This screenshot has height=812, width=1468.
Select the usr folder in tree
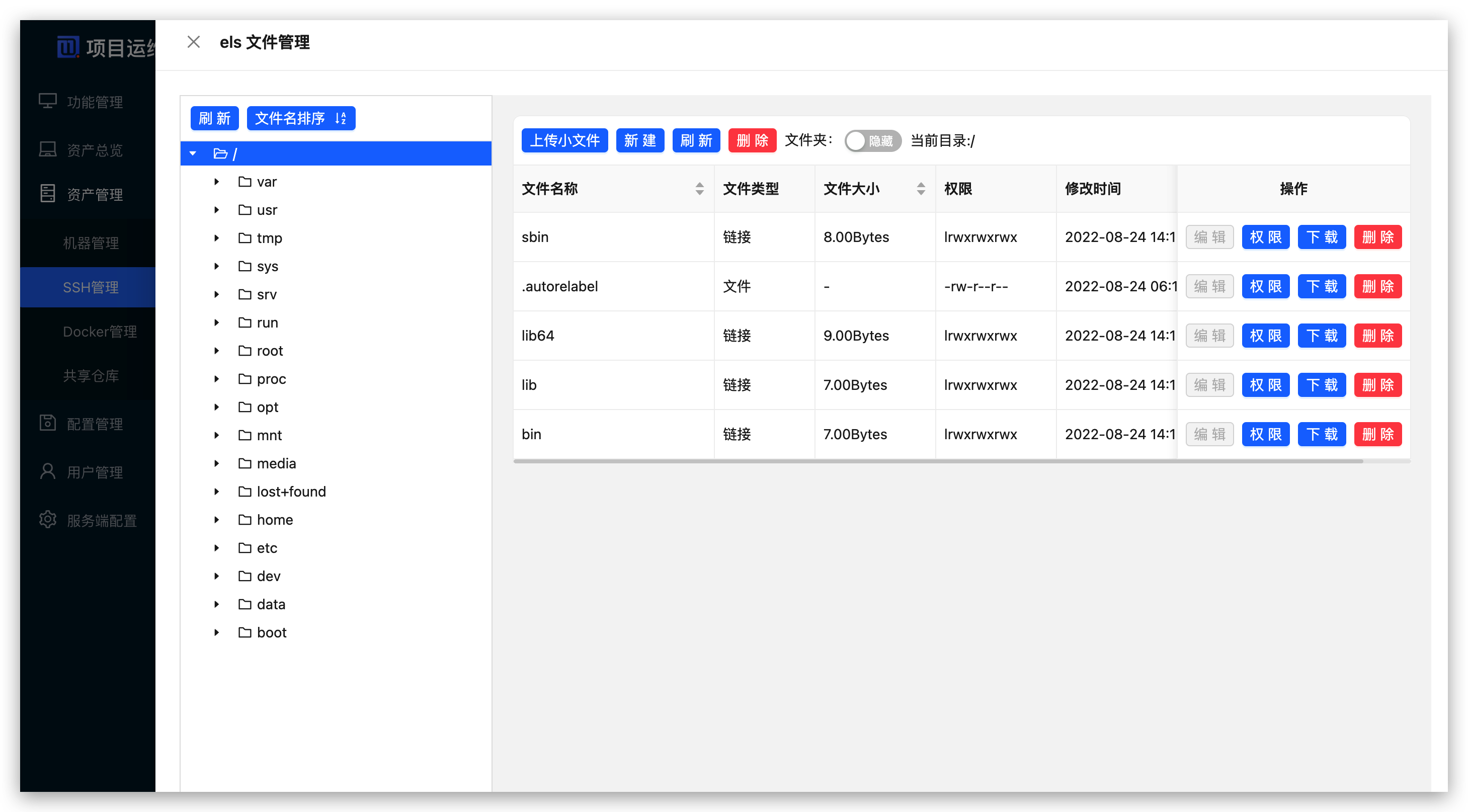(266, 210)
